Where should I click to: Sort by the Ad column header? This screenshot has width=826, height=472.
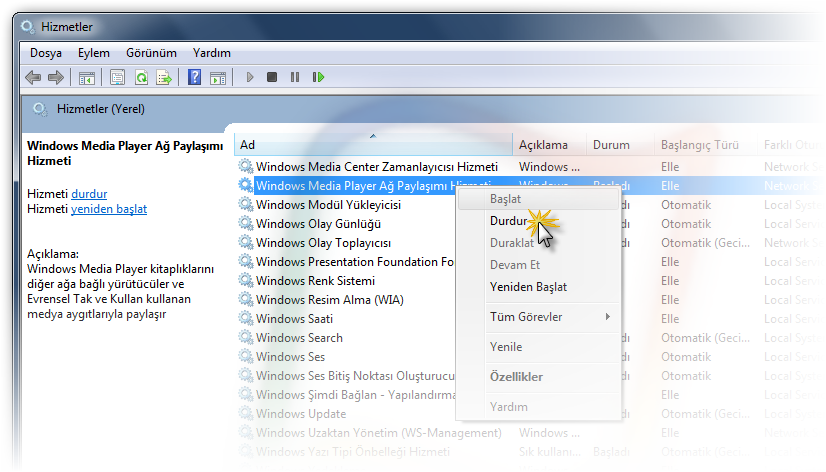pos(373,145)
